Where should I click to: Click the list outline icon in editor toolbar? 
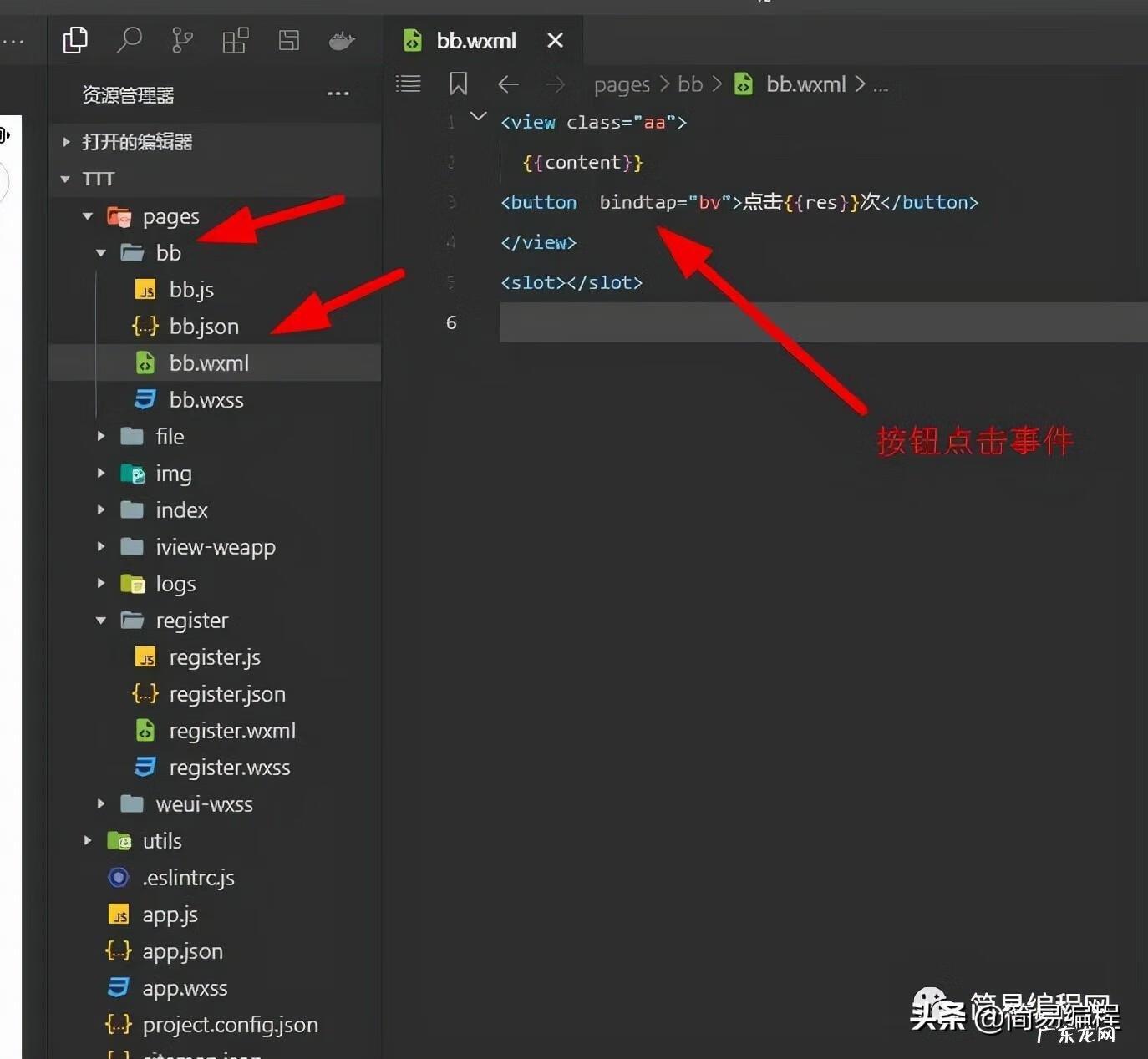coord(408,84)
